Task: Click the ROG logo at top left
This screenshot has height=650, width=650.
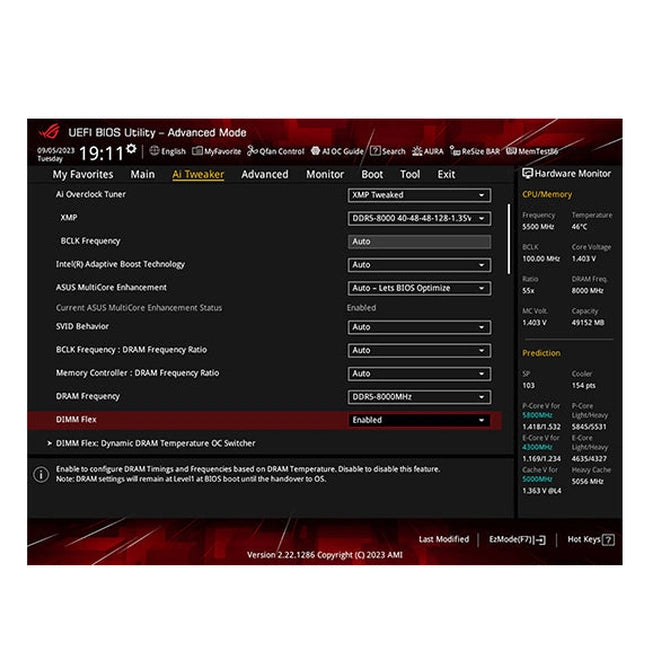Action: tap(49, 132)
